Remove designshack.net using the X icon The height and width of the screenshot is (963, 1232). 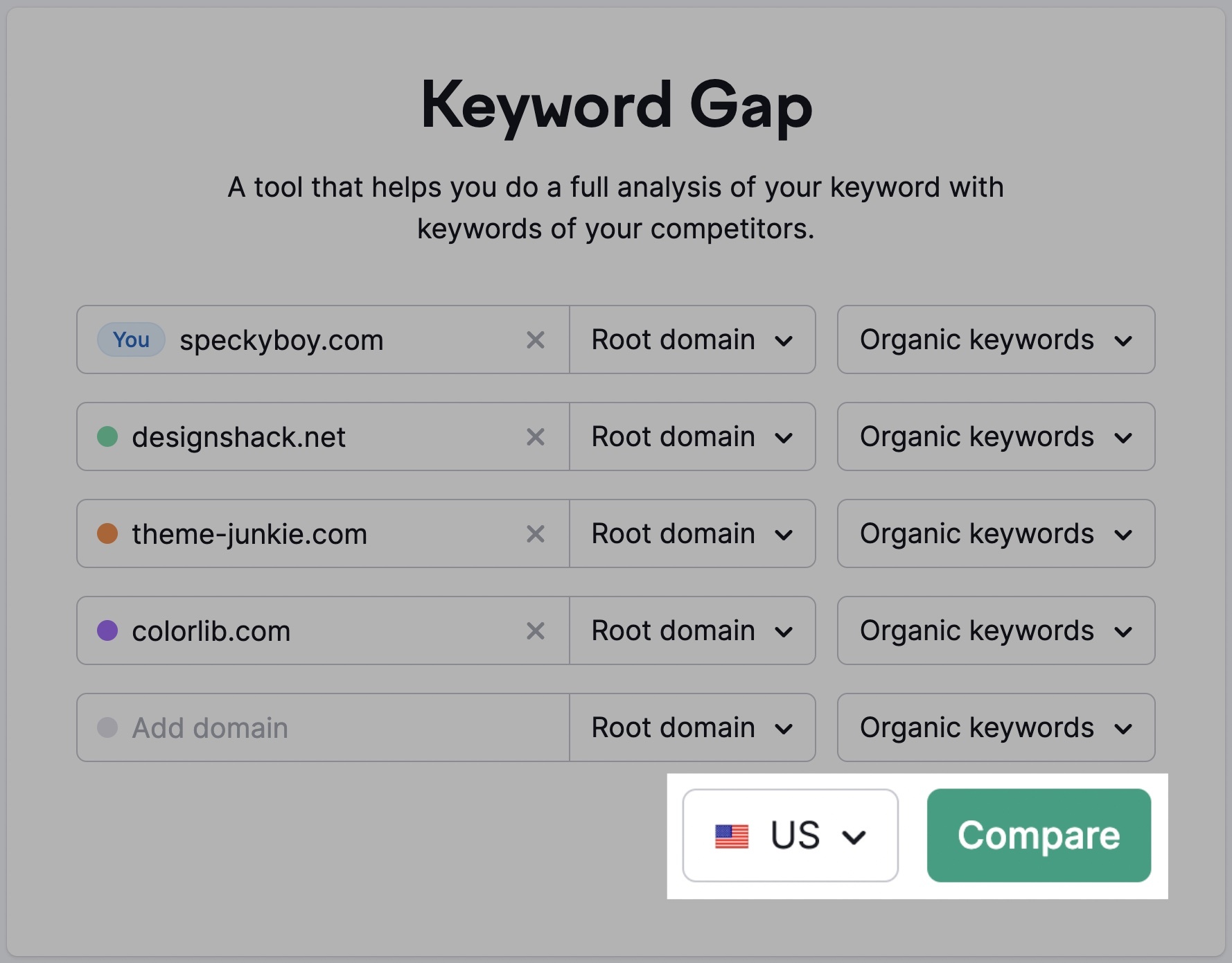click(x=535, y=437)
